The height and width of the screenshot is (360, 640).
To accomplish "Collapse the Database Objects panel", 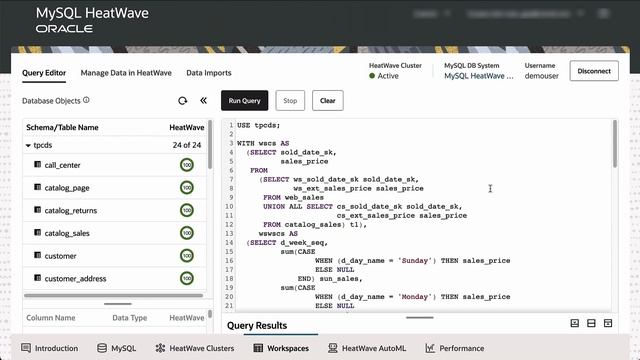I will (203, 100).
